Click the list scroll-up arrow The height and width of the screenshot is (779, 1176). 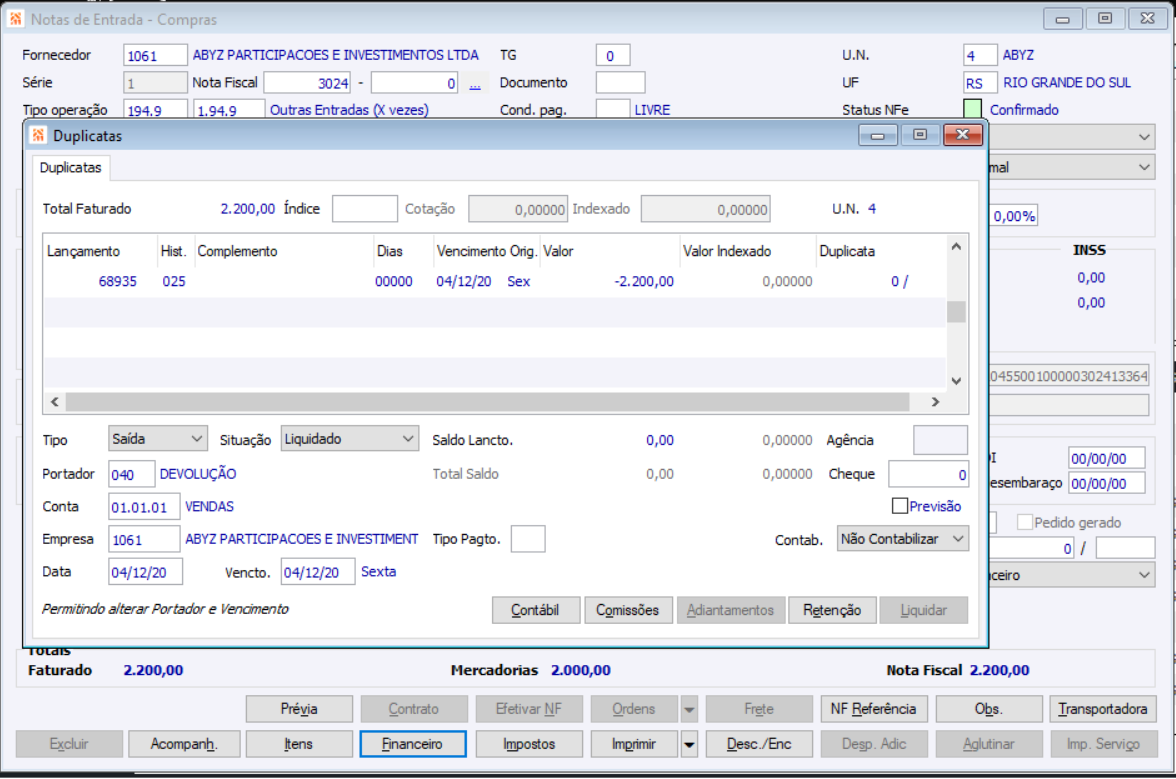[x=956, y=247]
